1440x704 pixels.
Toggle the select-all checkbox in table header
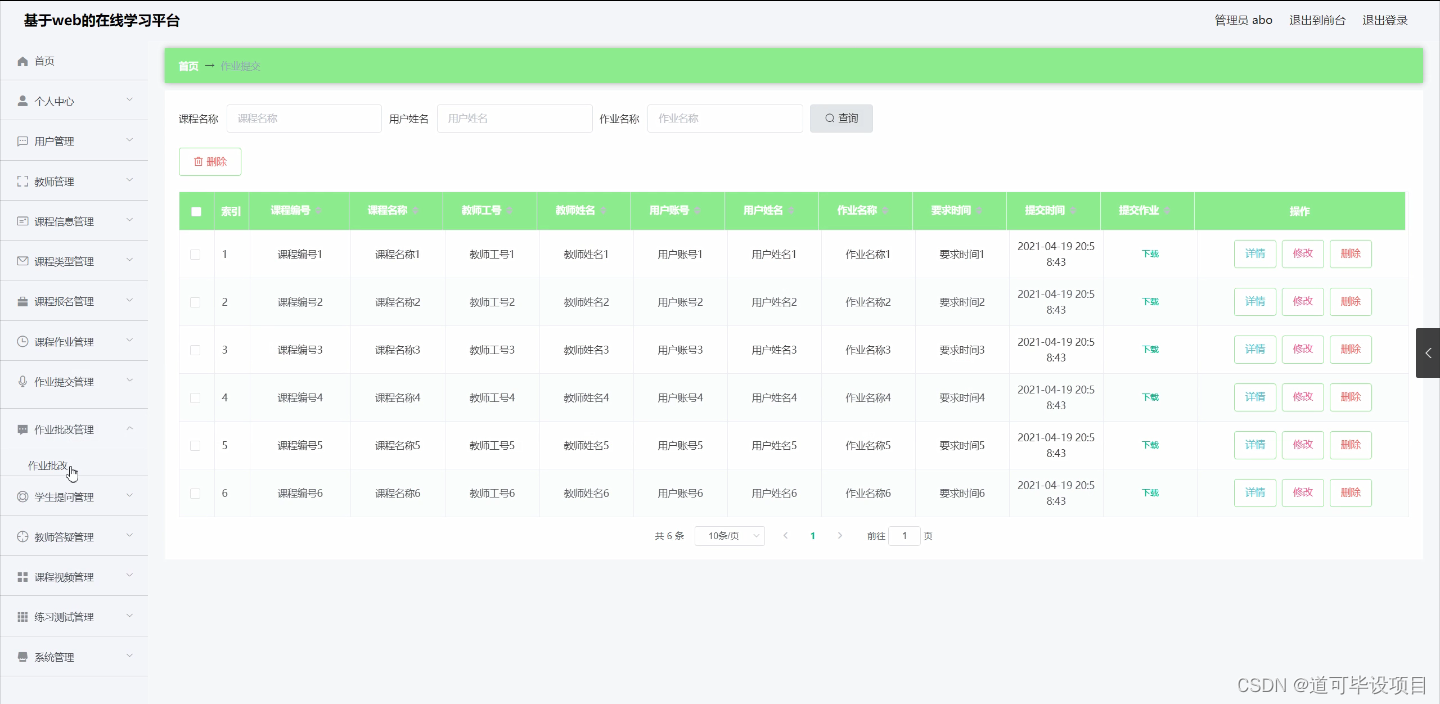[x=195, y=210]
